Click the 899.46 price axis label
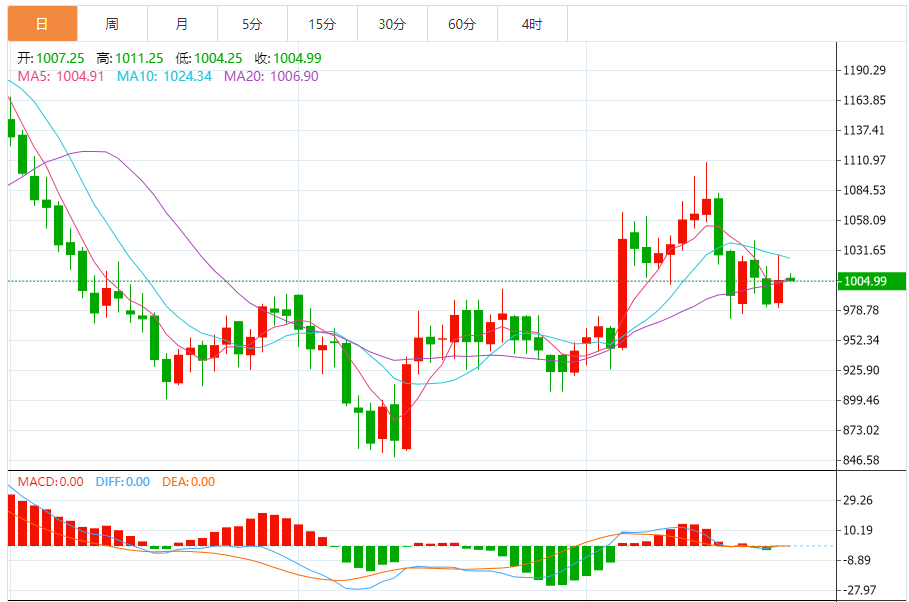 (861, 400)
